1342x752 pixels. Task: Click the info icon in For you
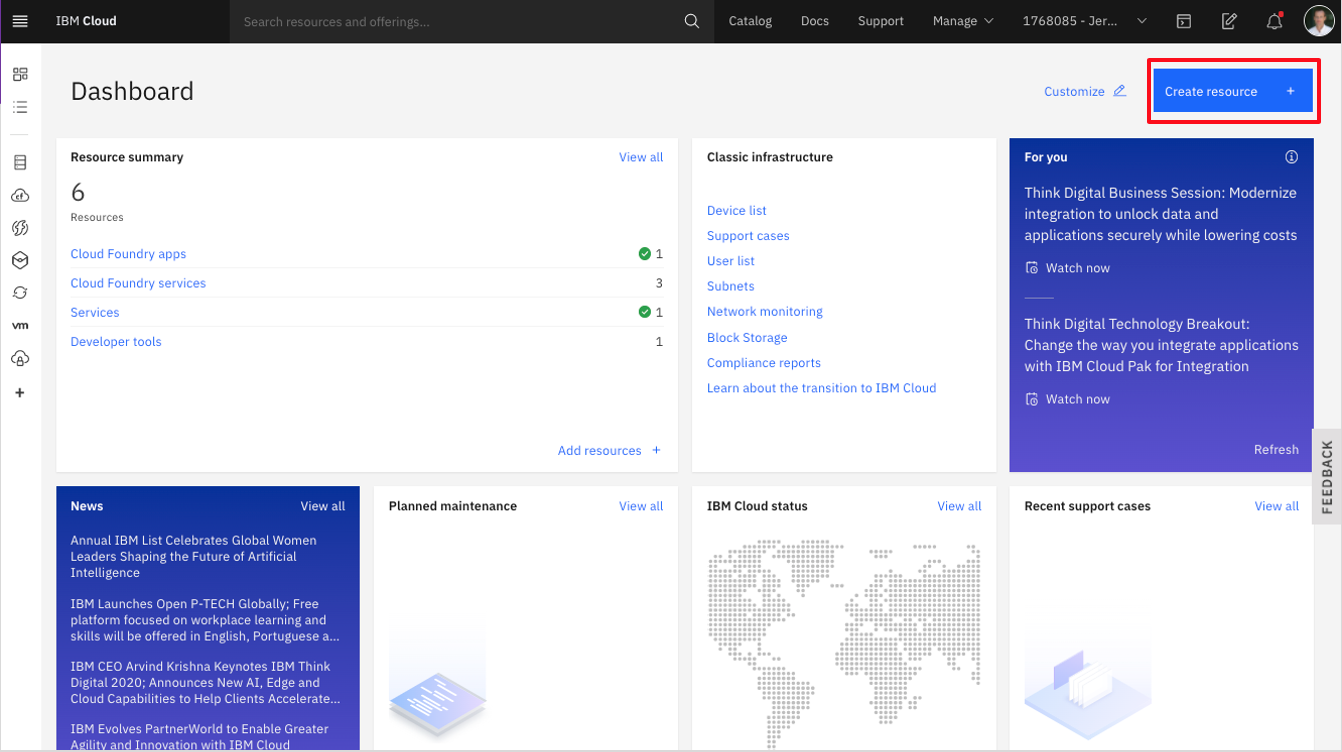[x=1291, y=157]
